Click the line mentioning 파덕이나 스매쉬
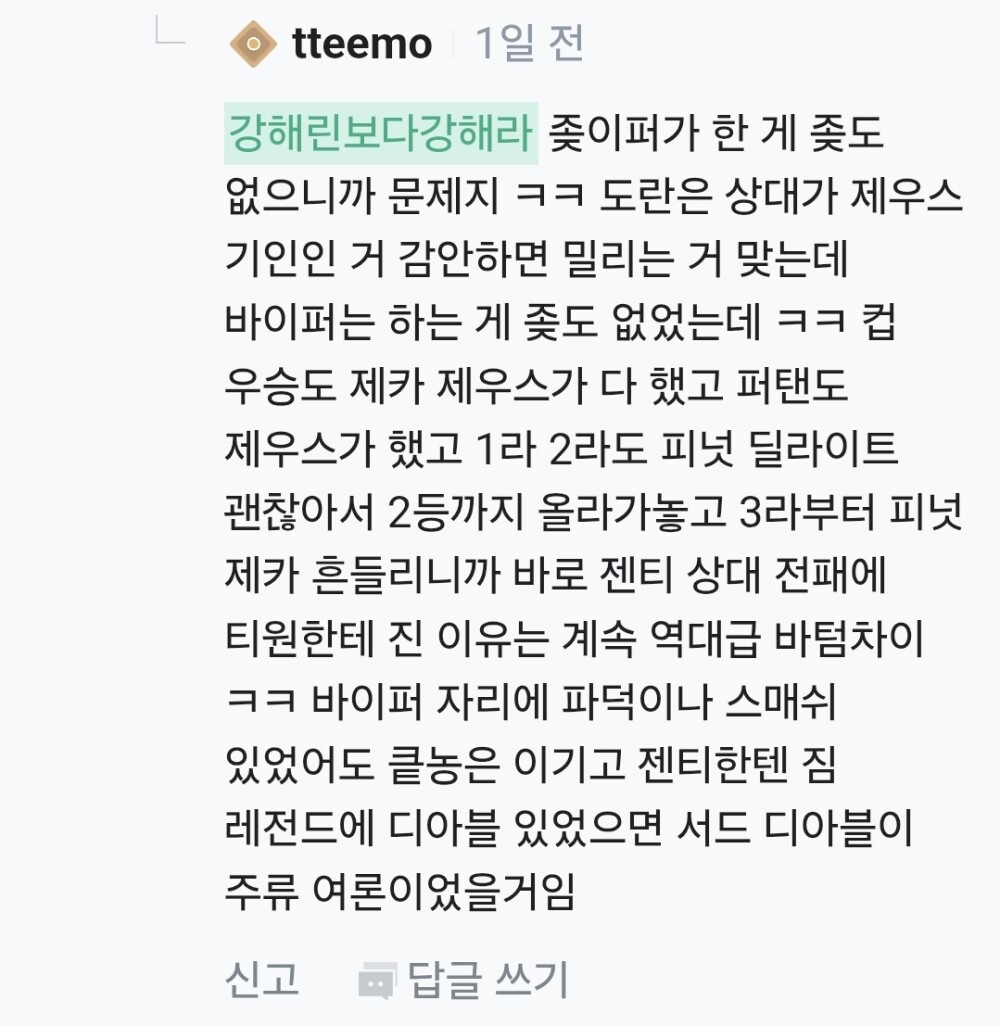Image resolution: width=1000 pixels, height=1026 pixels. coord(530,702)
